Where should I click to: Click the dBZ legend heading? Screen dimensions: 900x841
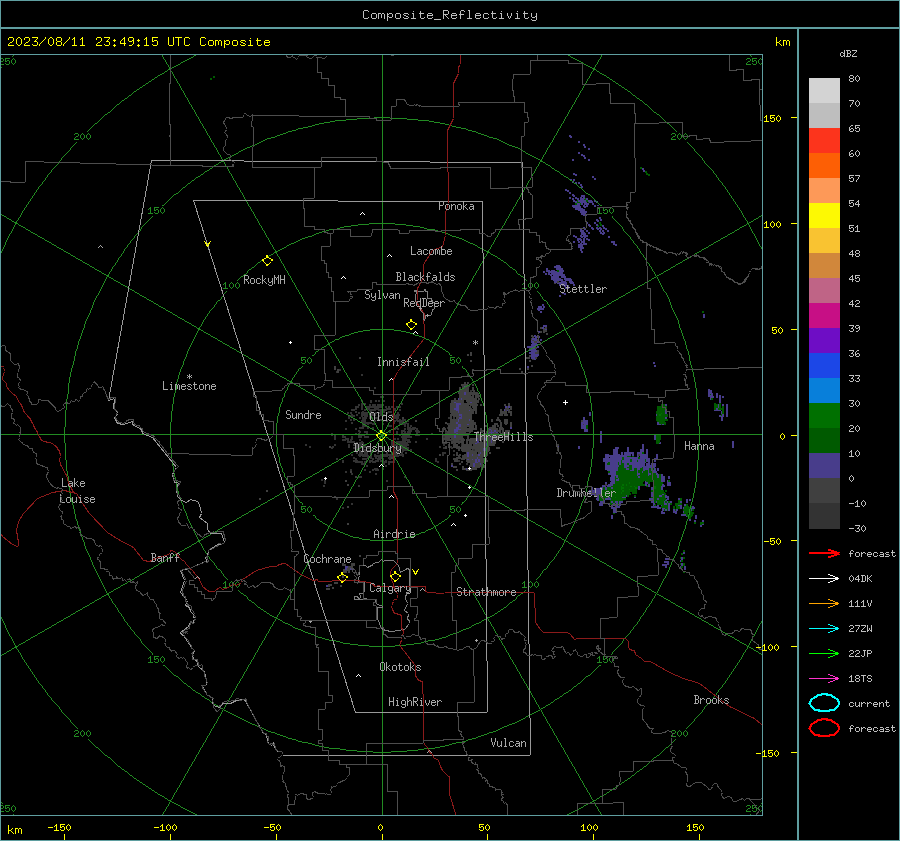(x=848, y=54)
